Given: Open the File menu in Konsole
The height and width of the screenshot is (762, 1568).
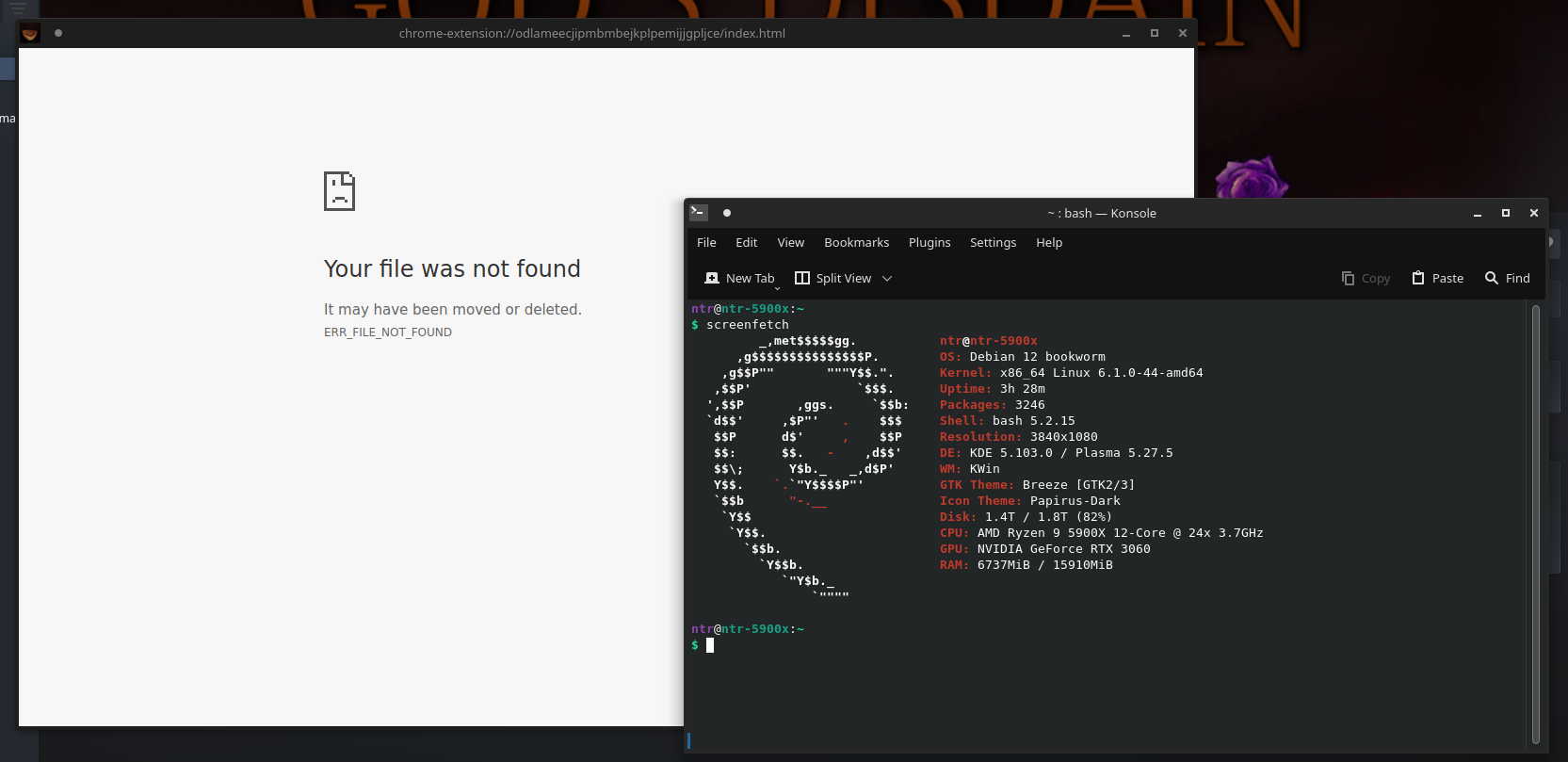Looking at the screenshot, I should pyautogui.click(x=706, y=242).
